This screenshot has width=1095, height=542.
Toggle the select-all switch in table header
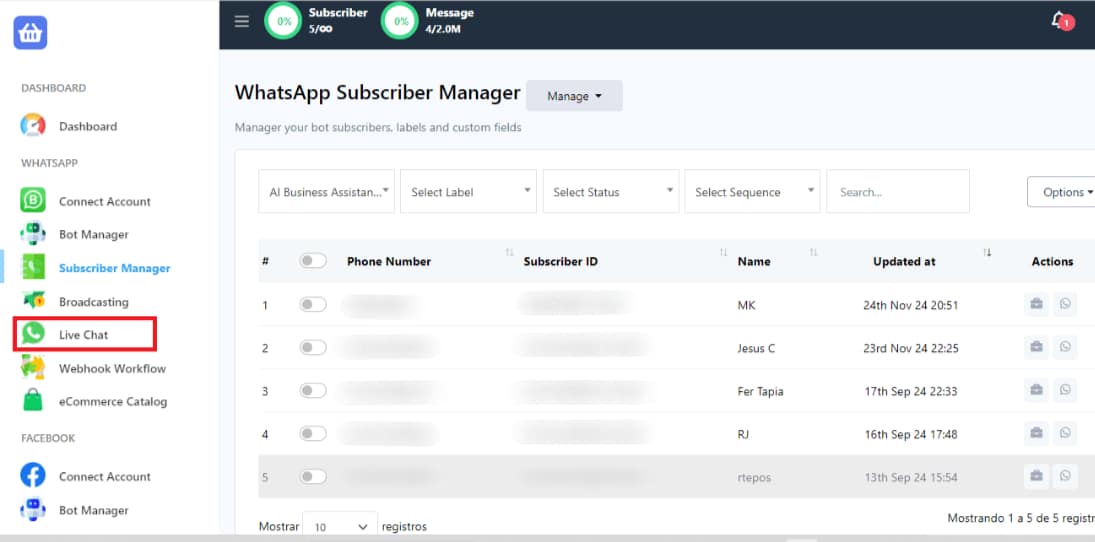pyautogui.click(x=313, y=261)
